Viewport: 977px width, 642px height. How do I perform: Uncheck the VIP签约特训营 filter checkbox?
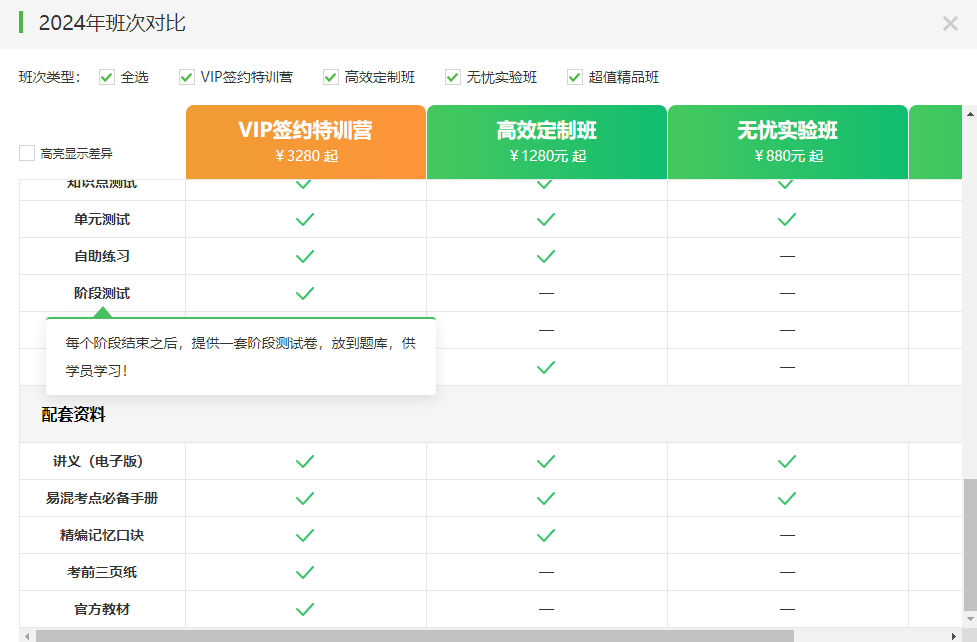(187, 77)
